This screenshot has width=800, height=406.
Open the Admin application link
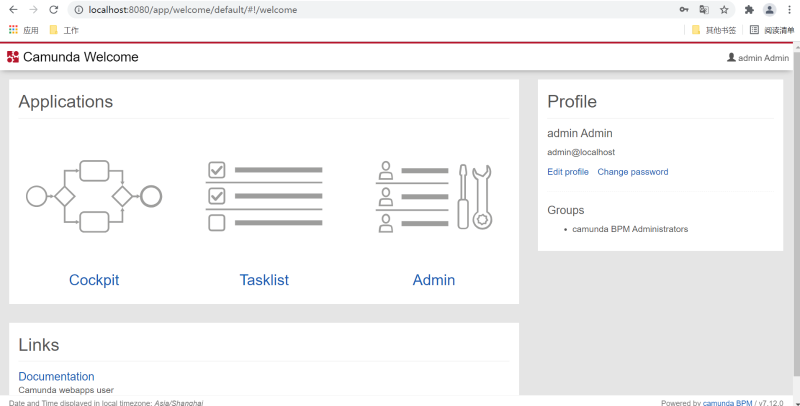[x=434, y=280]
